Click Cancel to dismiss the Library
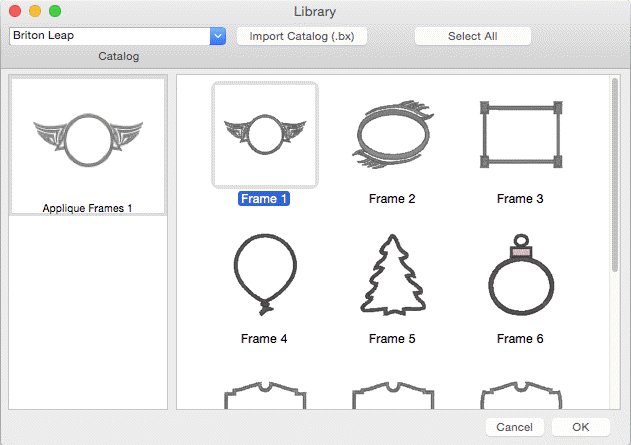Viewport: 631px width, 445px height. [x=514, y=427]
